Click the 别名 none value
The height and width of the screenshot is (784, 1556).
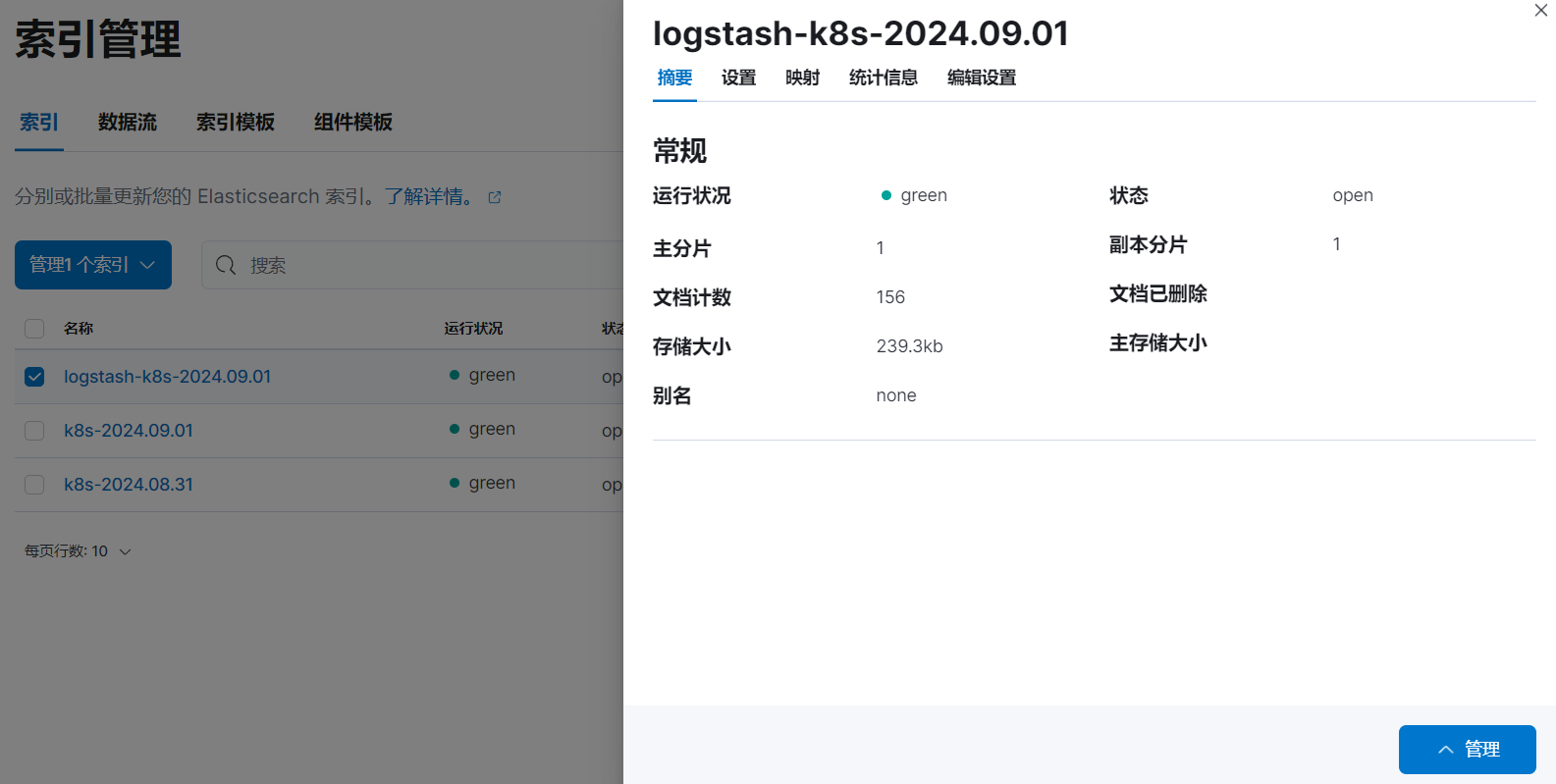896,395
